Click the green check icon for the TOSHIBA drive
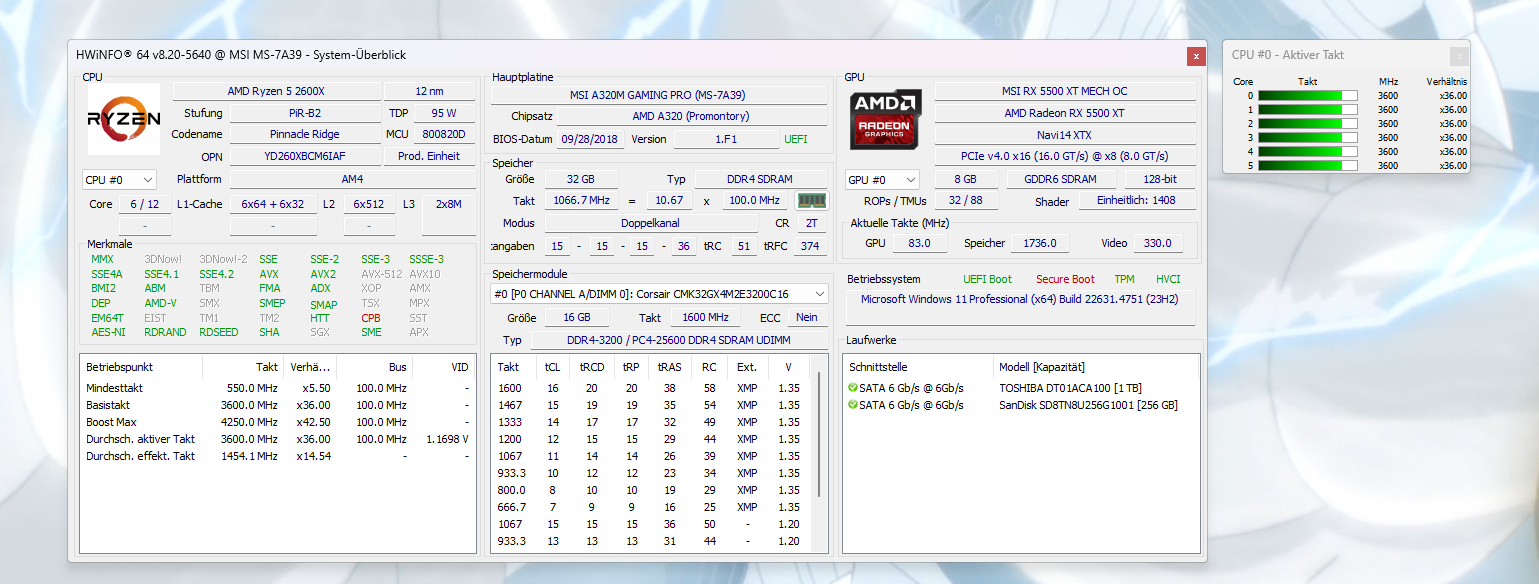This screenshot has height=584, width=1539. click(x=852, y=388)
